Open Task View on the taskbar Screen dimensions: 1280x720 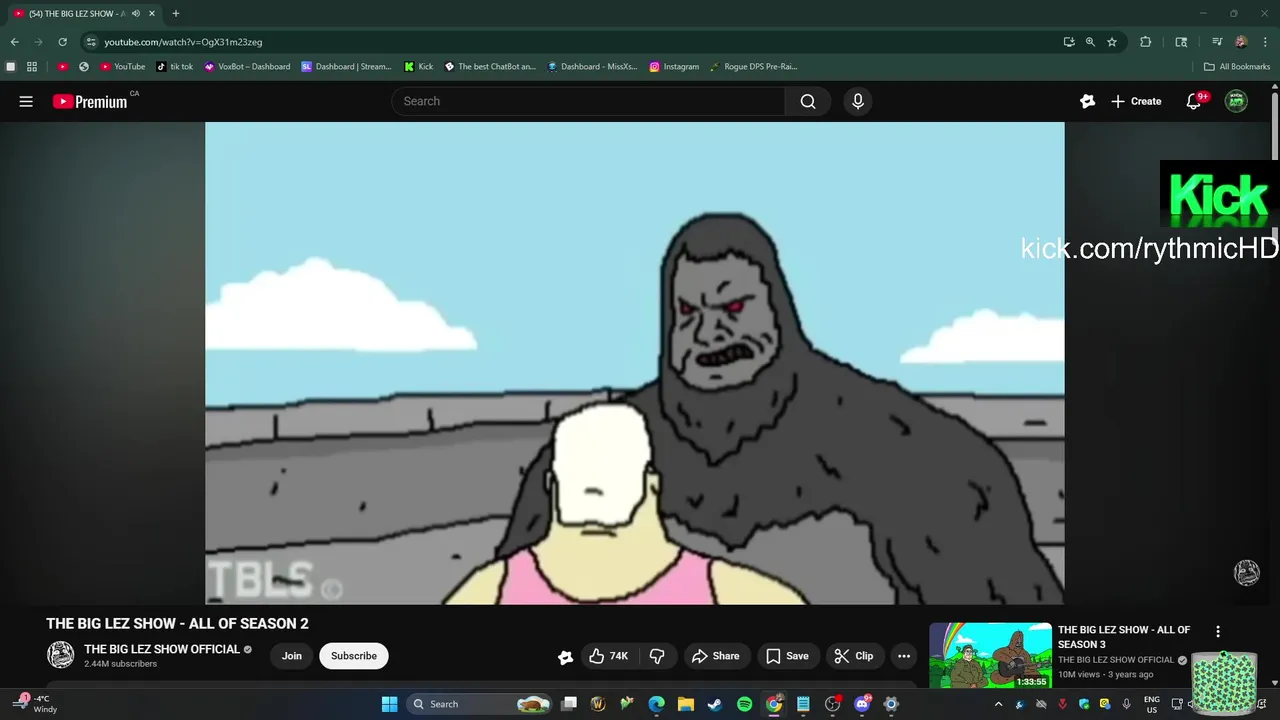point(569,704)
